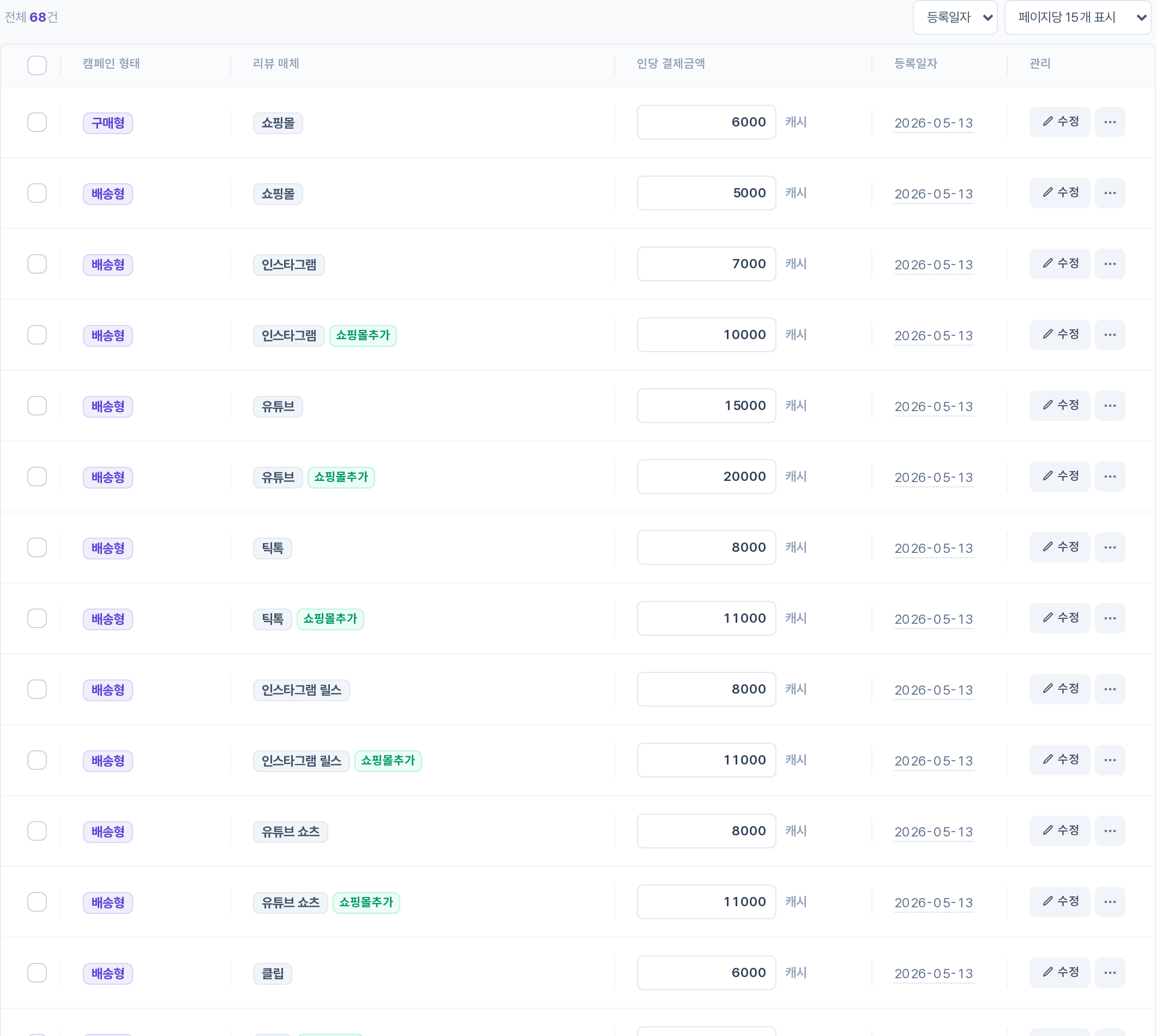Click 수정 for the 인스타그램 릴스 8000 row

click(x=1059, y=689)
